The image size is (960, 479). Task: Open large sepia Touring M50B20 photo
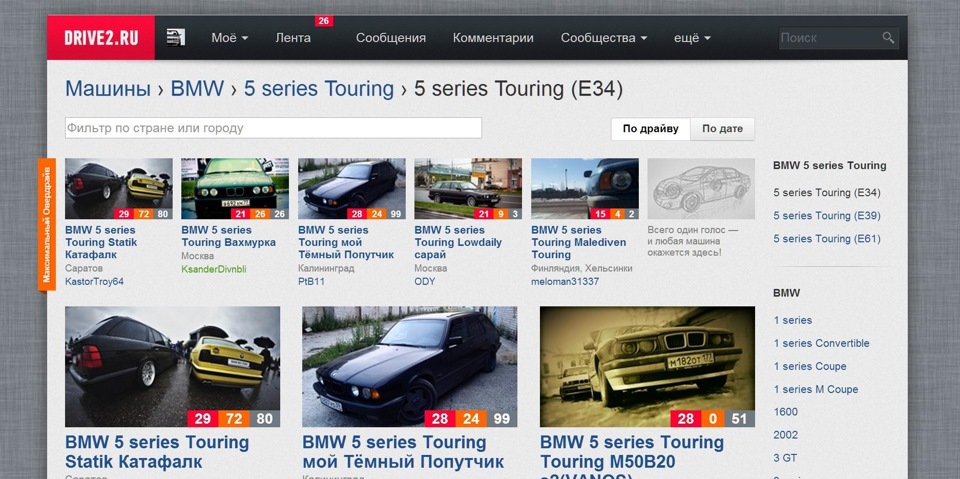tap(647, 366)
